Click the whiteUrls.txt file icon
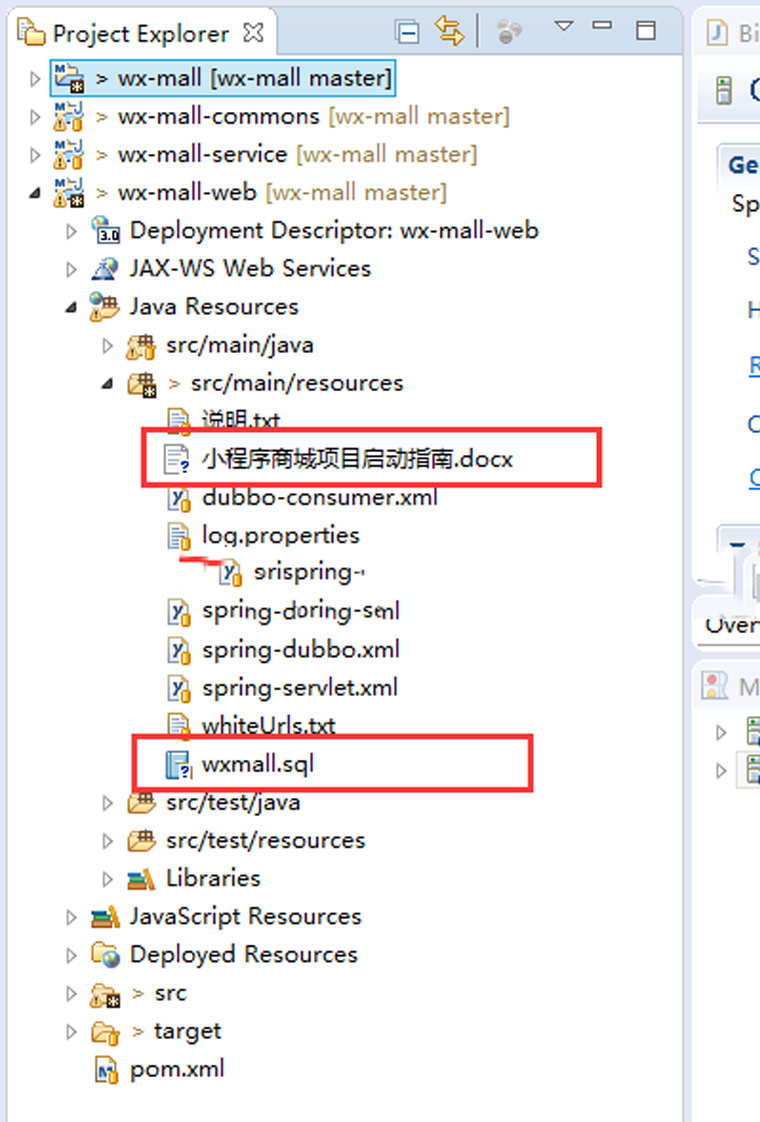The image size is (760, 1122). click(178, 725)
